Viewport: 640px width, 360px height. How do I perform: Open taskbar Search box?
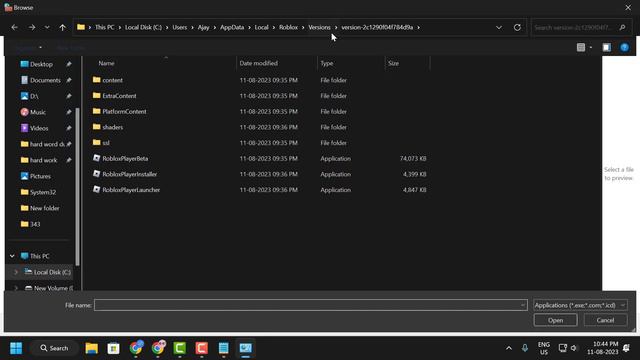[x=54, y=348]
